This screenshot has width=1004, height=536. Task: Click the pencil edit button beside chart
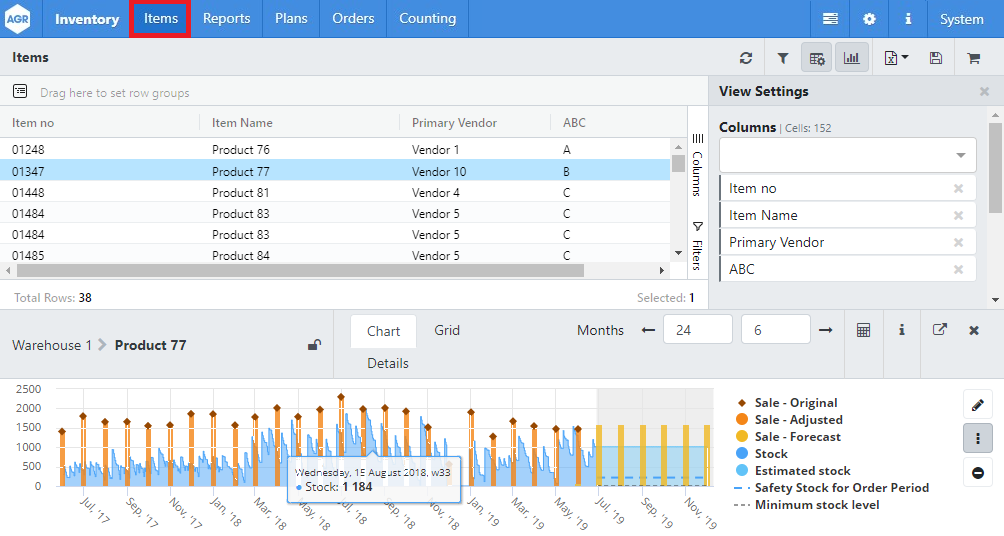(977, 404)
